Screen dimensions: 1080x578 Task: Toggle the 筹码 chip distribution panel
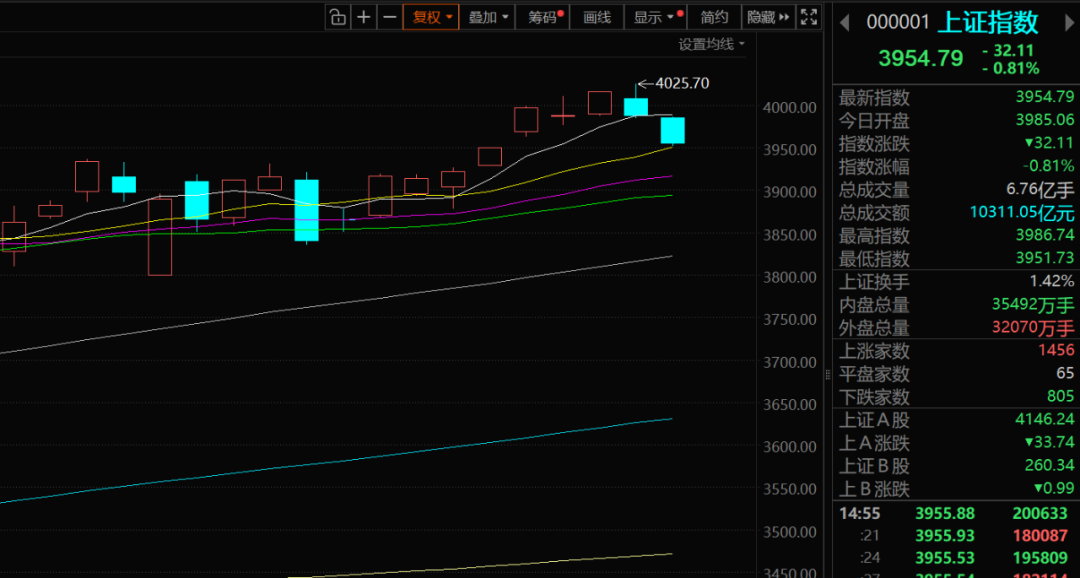[544, 17]
